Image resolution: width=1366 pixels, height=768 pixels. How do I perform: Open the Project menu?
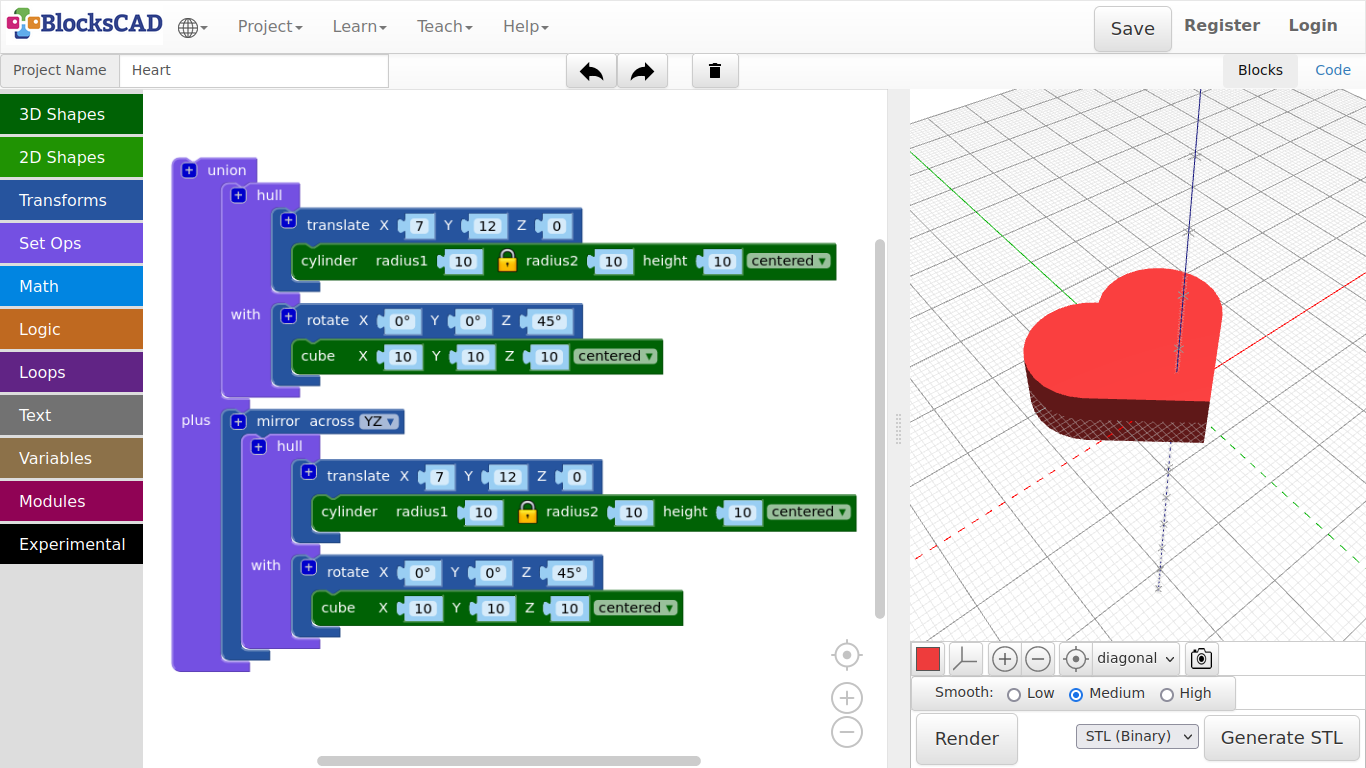click(269, 27)
